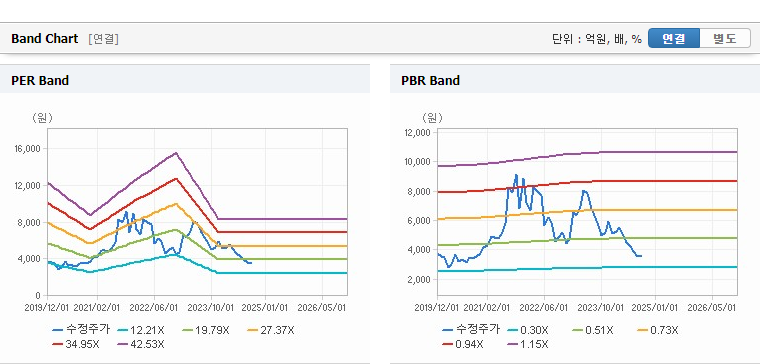Viewport: 760px width, 364px height.
Task: Toggle 27.37X legend series
Action: click(x=270, y=331)
